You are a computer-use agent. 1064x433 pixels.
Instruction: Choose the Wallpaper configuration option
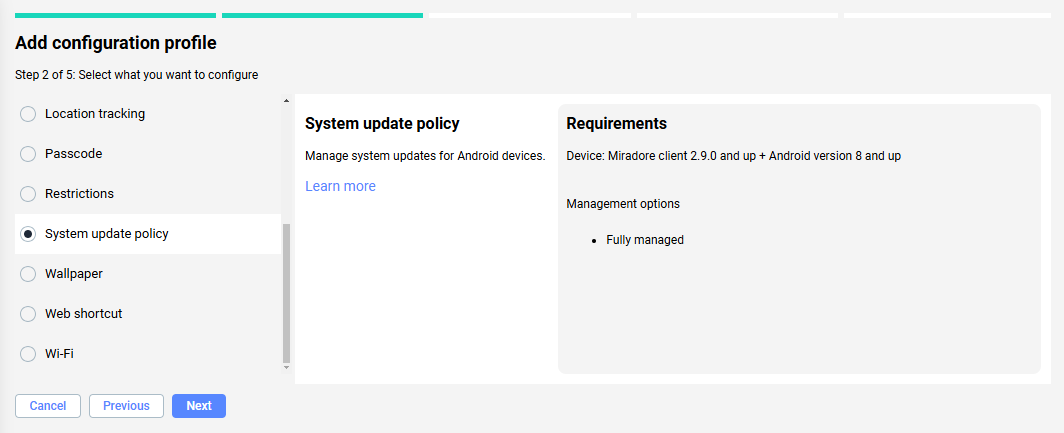(x=28, y=274)
